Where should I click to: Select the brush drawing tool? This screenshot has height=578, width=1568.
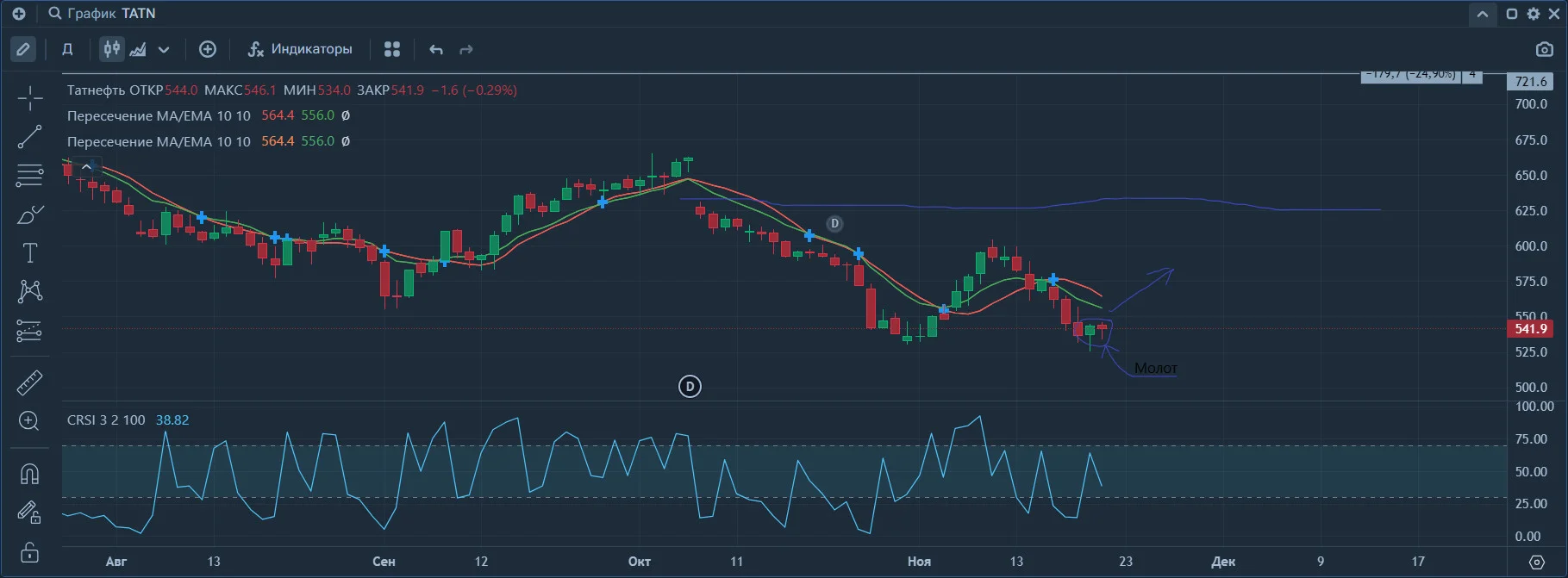coord(30,214)
